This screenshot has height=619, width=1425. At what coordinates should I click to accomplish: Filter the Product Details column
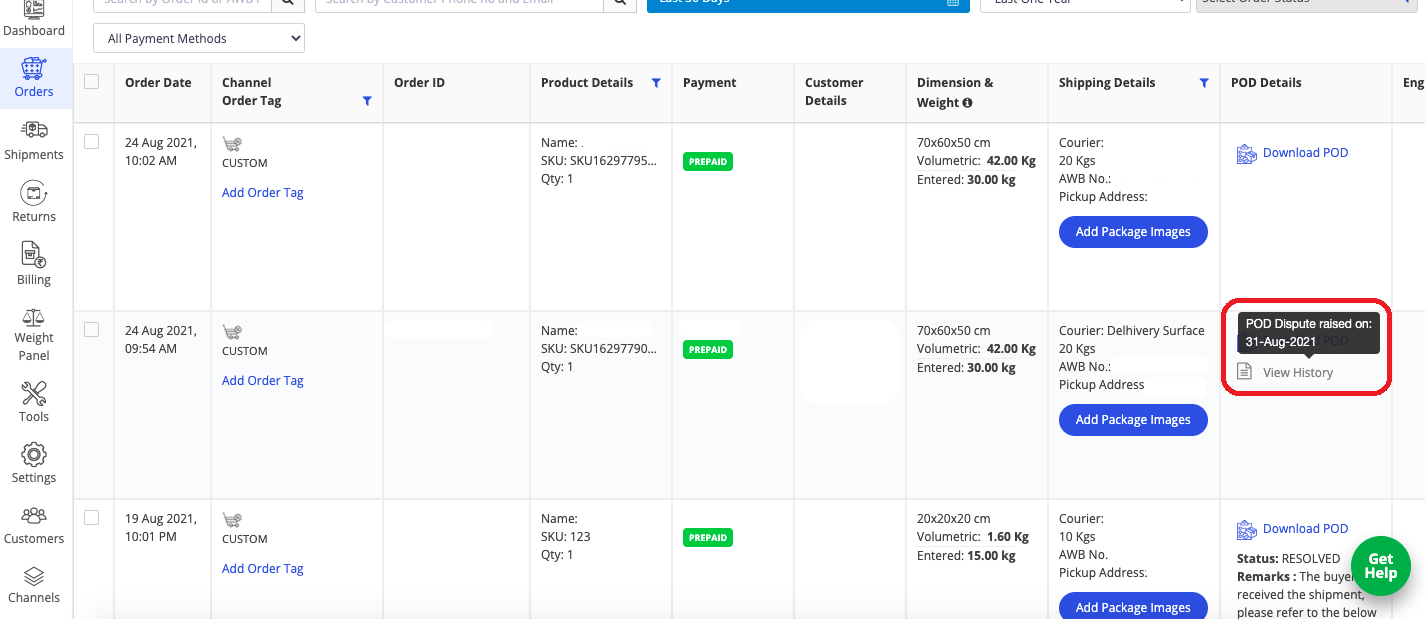coord(656,83)
